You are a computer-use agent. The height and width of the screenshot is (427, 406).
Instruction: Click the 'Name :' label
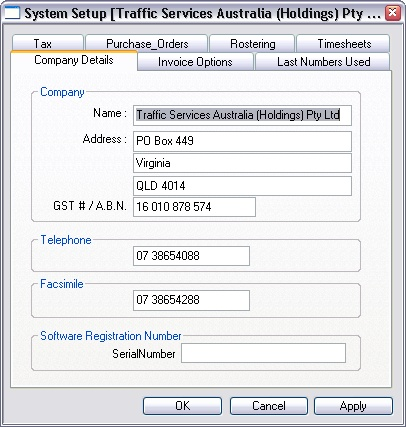click(110, 113)
